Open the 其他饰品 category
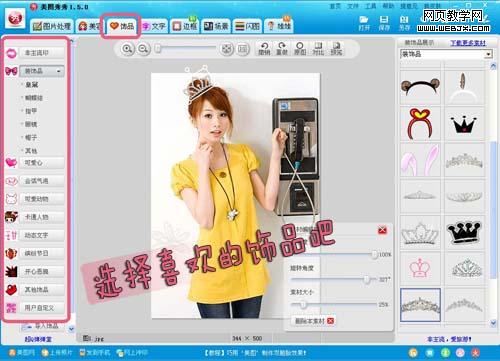Image resolution: width=500 pixels, height=361 pixels. click(42, 290)
